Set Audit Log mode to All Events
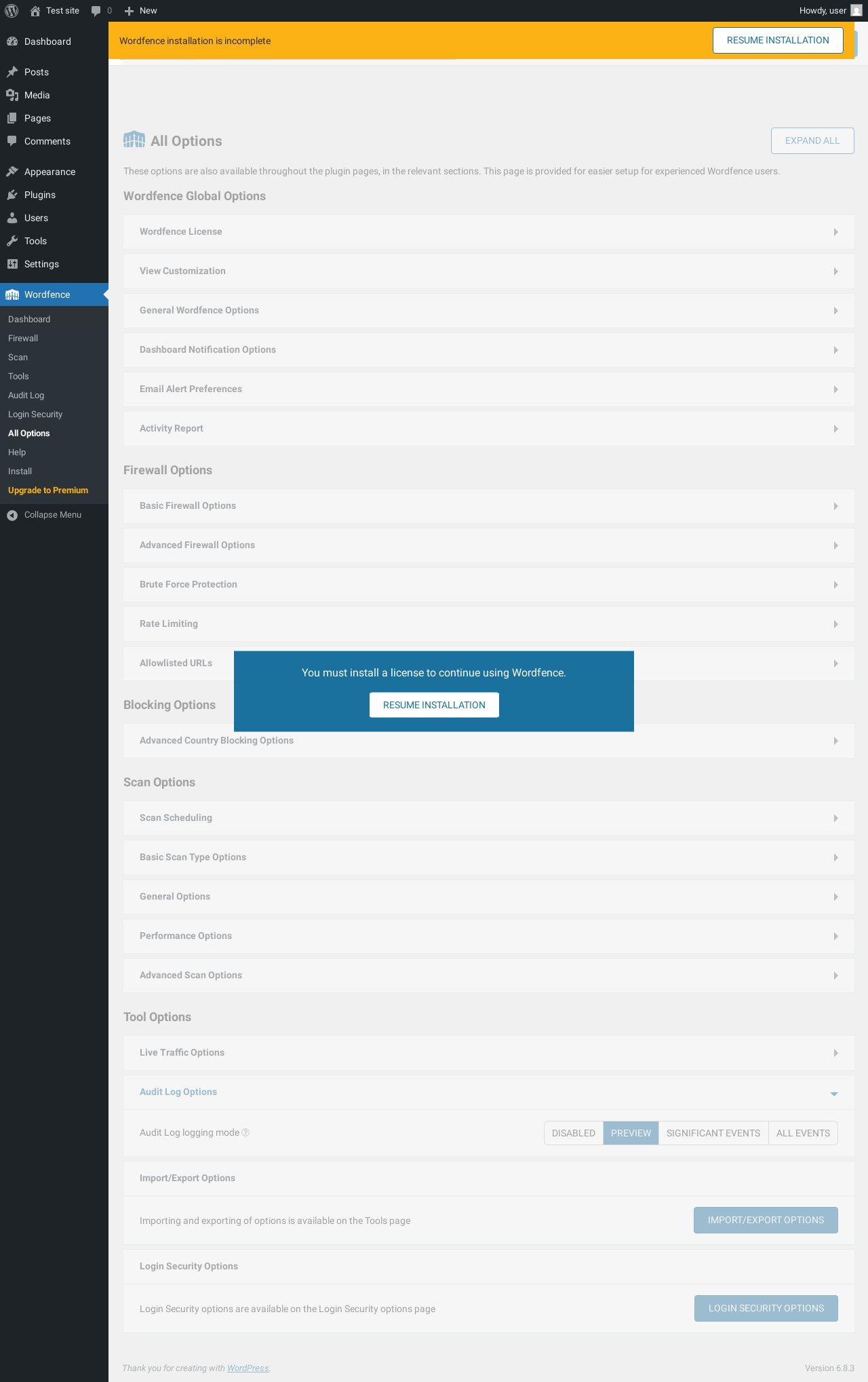Screen dimensions: 868x1382 [x=803, y=1133]
